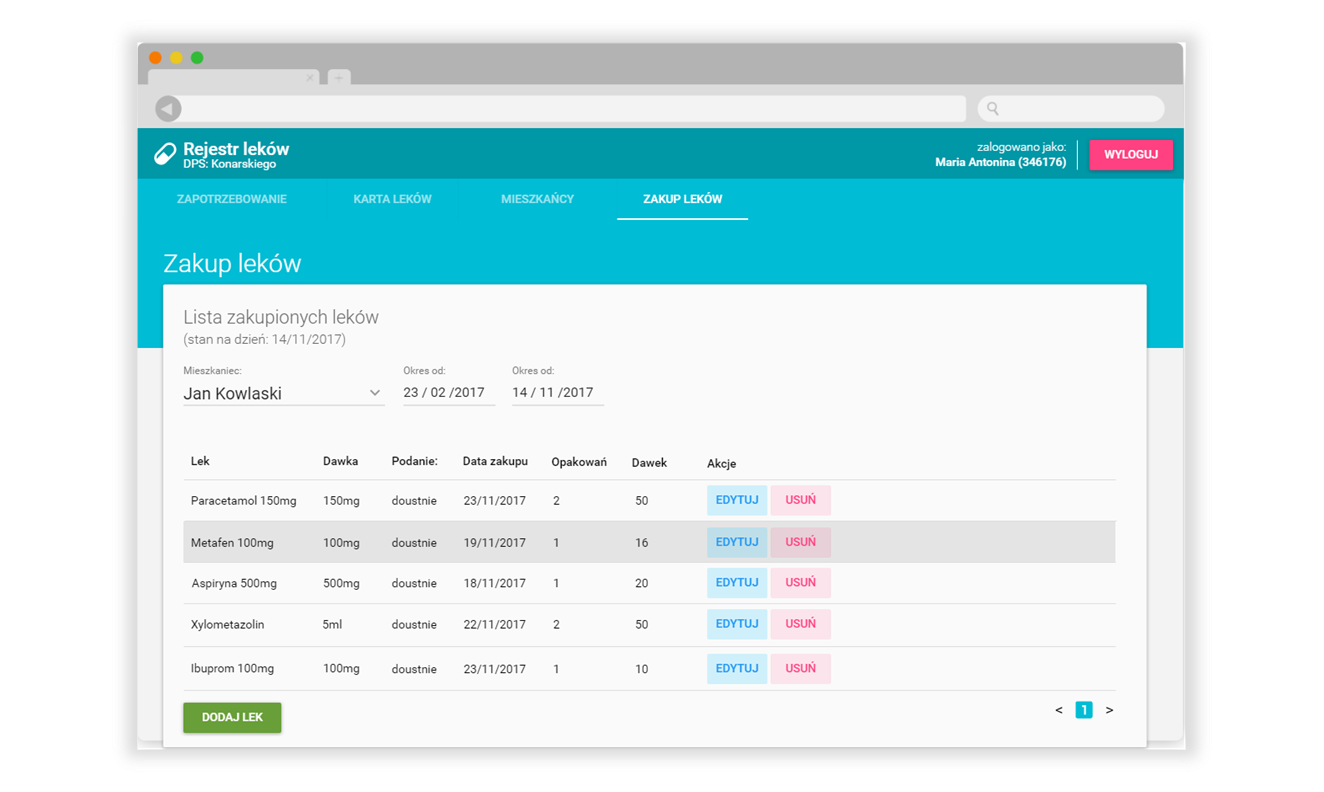1324x792 pixels.
Task: Delete the Paracetamol 150mg entry
Action: [800, 500]
